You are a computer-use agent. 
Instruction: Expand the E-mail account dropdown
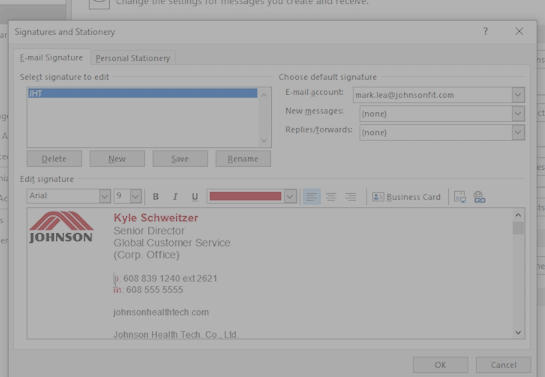[518, 95]
